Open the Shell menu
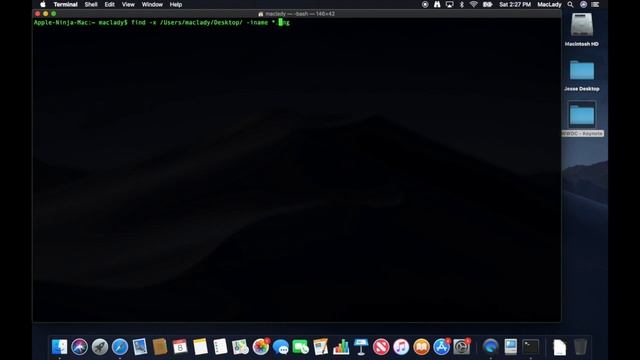The image size is (640, 360). [x=91, y=4]
